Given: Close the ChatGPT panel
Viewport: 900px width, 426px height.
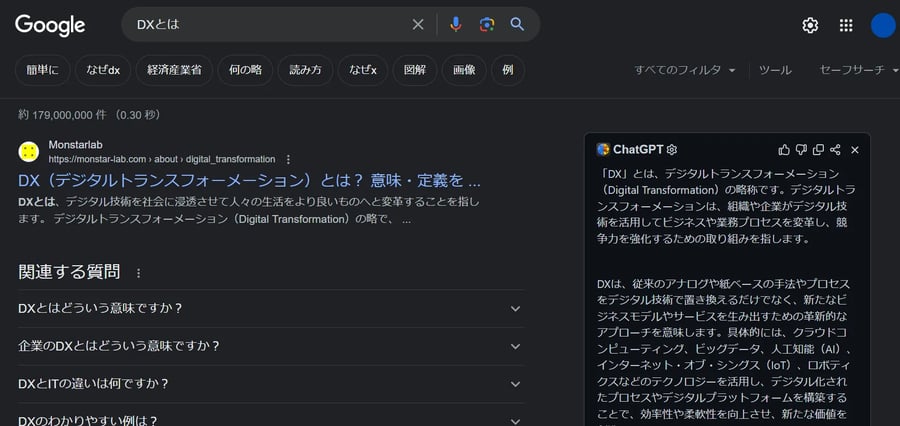Looking at the screenshot, I should click(855, 150).
